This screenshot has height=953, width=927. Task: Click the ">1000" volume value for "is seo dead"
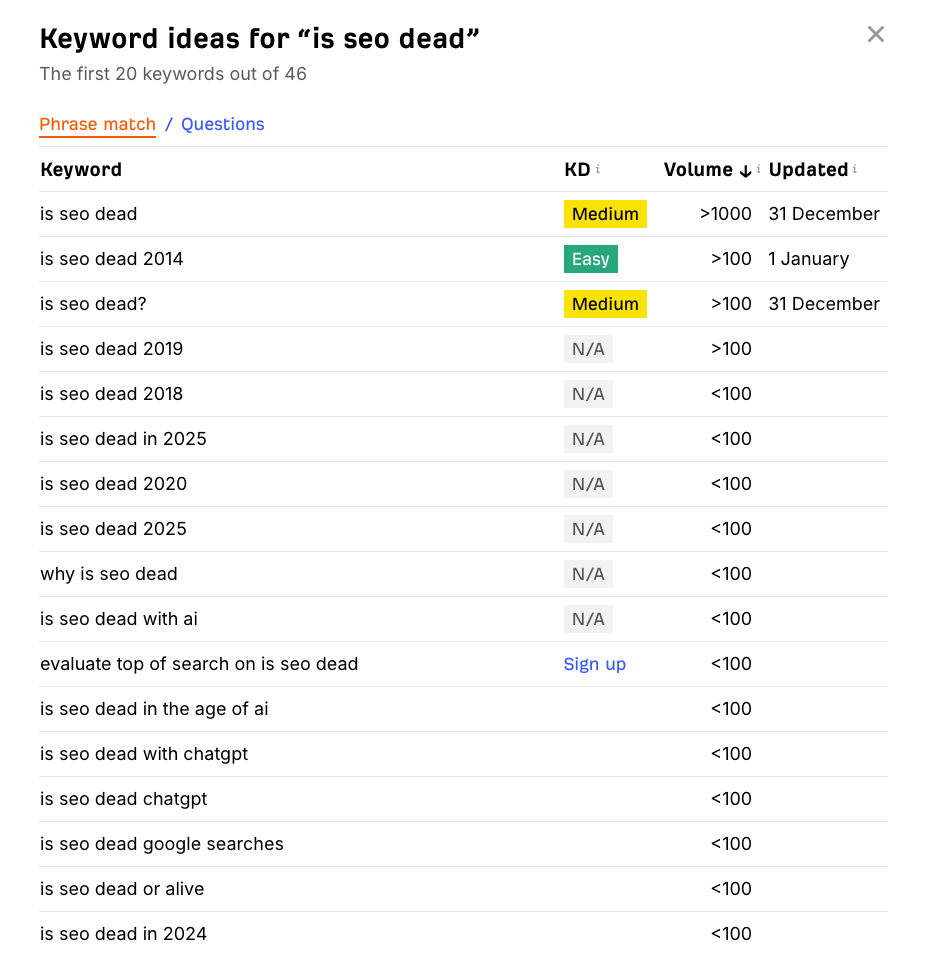click(x=724, y=213)
